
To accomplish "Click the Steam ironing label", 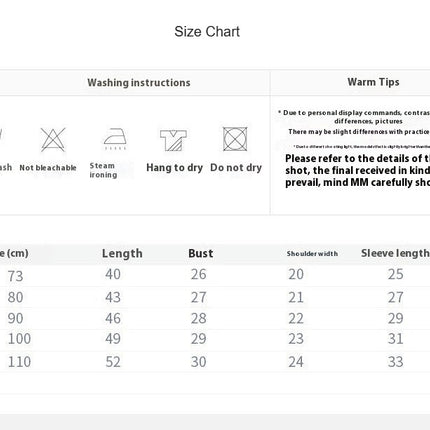I will coord(103,170).
